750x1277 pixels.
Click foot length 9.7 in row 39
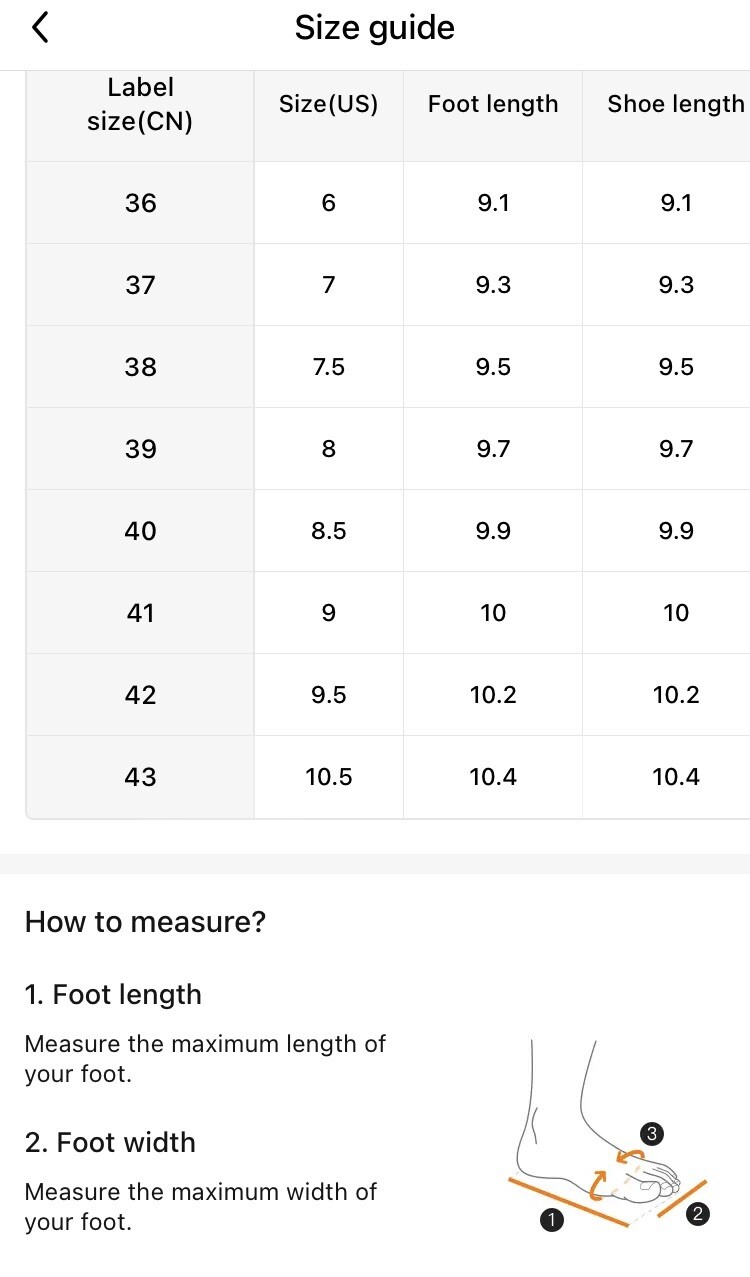click(493, 449)
